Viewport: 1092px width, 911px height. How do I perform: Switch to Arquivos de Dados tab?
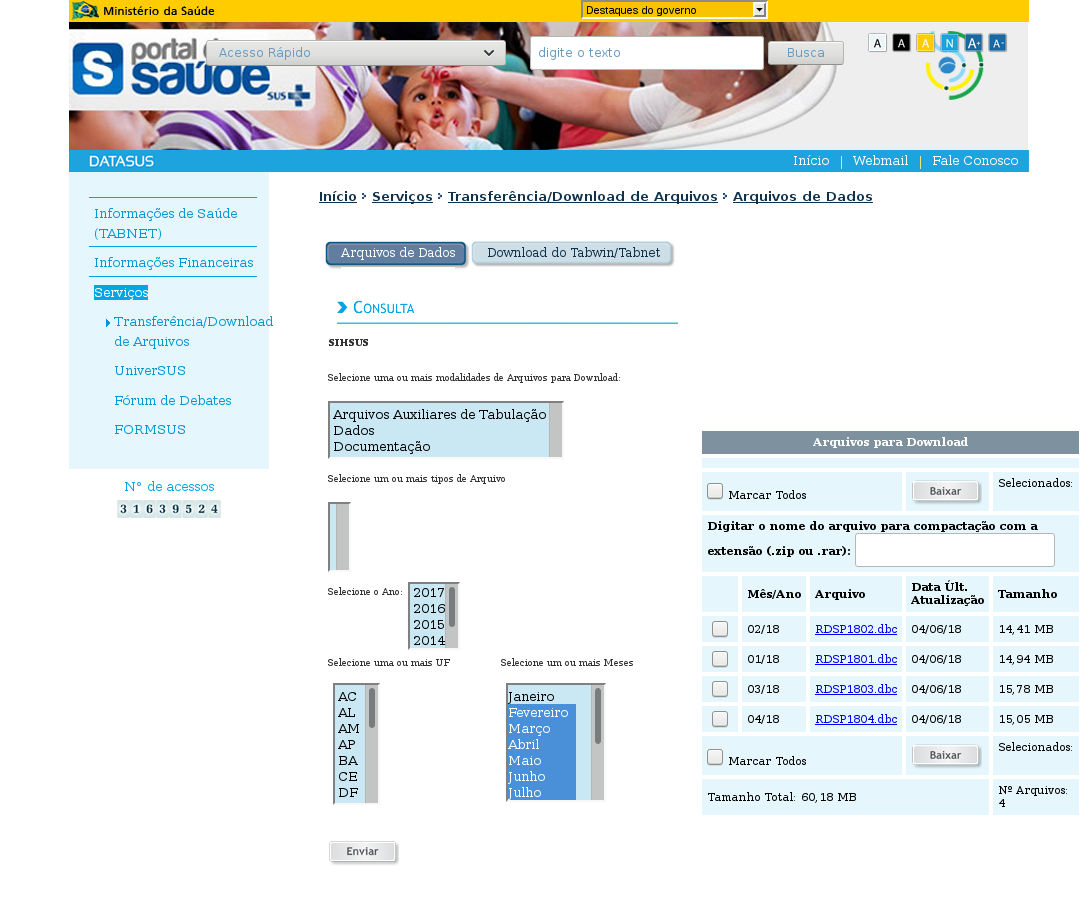coord(398,253)
